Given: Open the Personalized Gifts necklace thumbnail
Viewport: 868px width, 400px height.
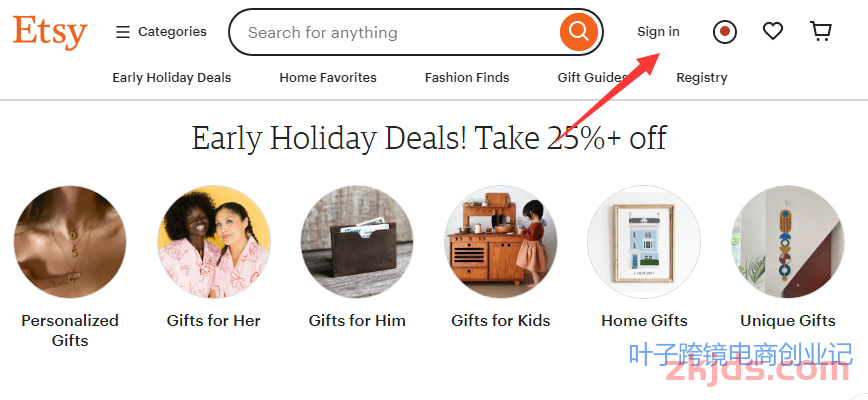Looking at the screenshot, I should click(70, 242).
